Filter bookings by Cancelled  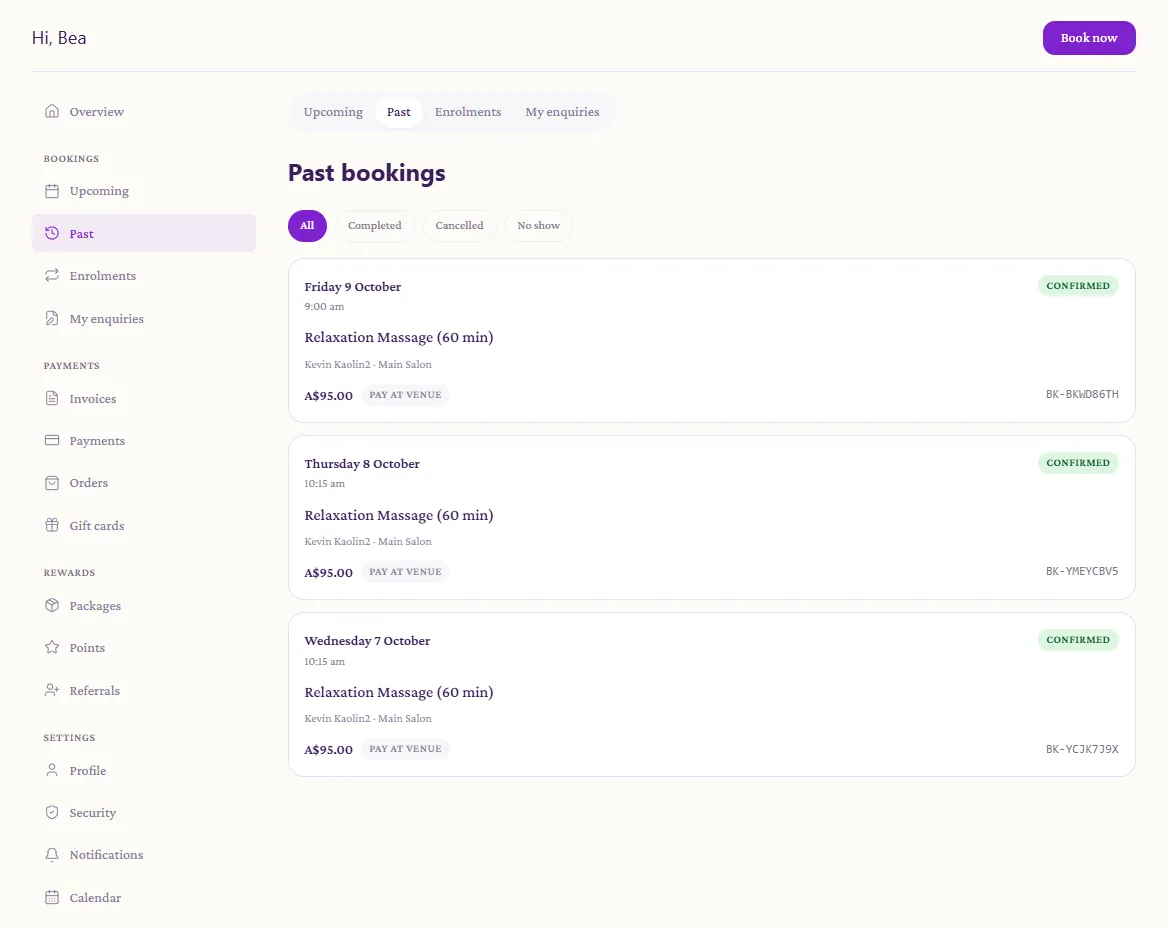(x=459, y=226)
